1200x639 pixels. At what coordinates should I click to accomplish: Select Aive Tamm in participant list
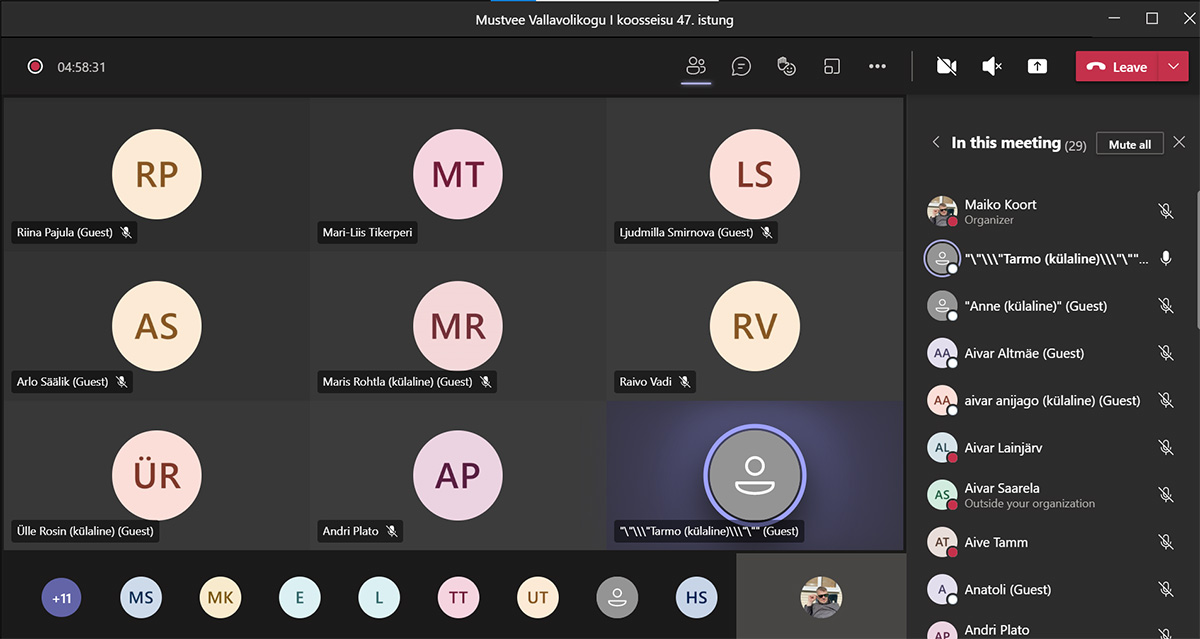tap(996, 542)
